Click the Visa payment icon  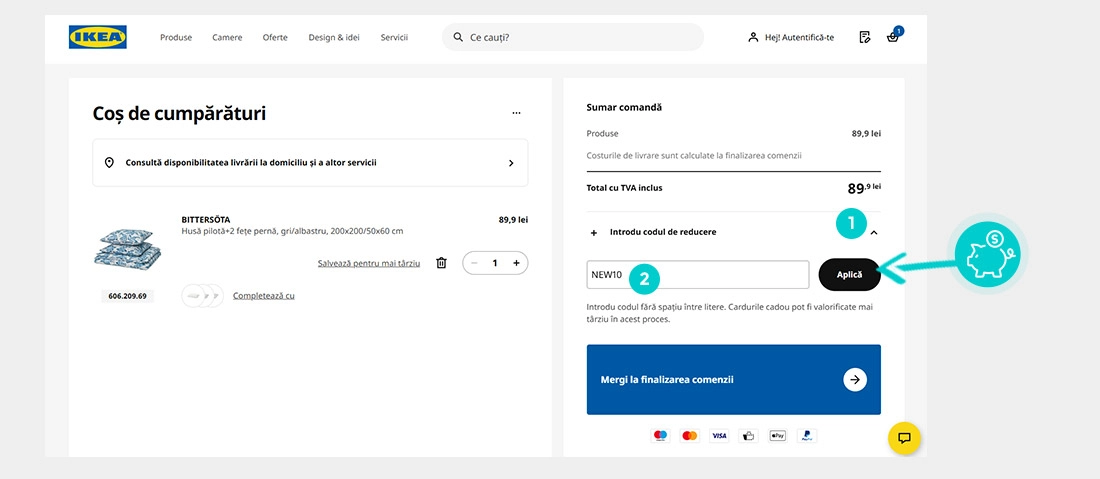coord(719,436)
